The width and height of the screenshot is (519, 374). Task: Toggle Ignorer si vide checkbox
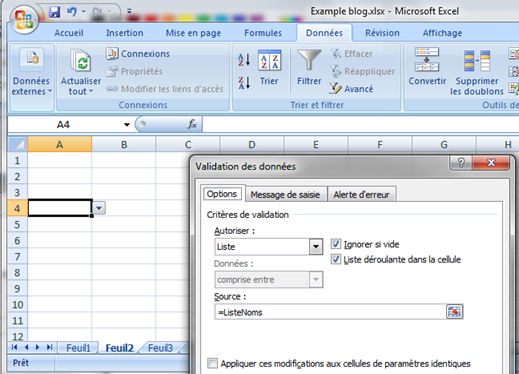336,244
